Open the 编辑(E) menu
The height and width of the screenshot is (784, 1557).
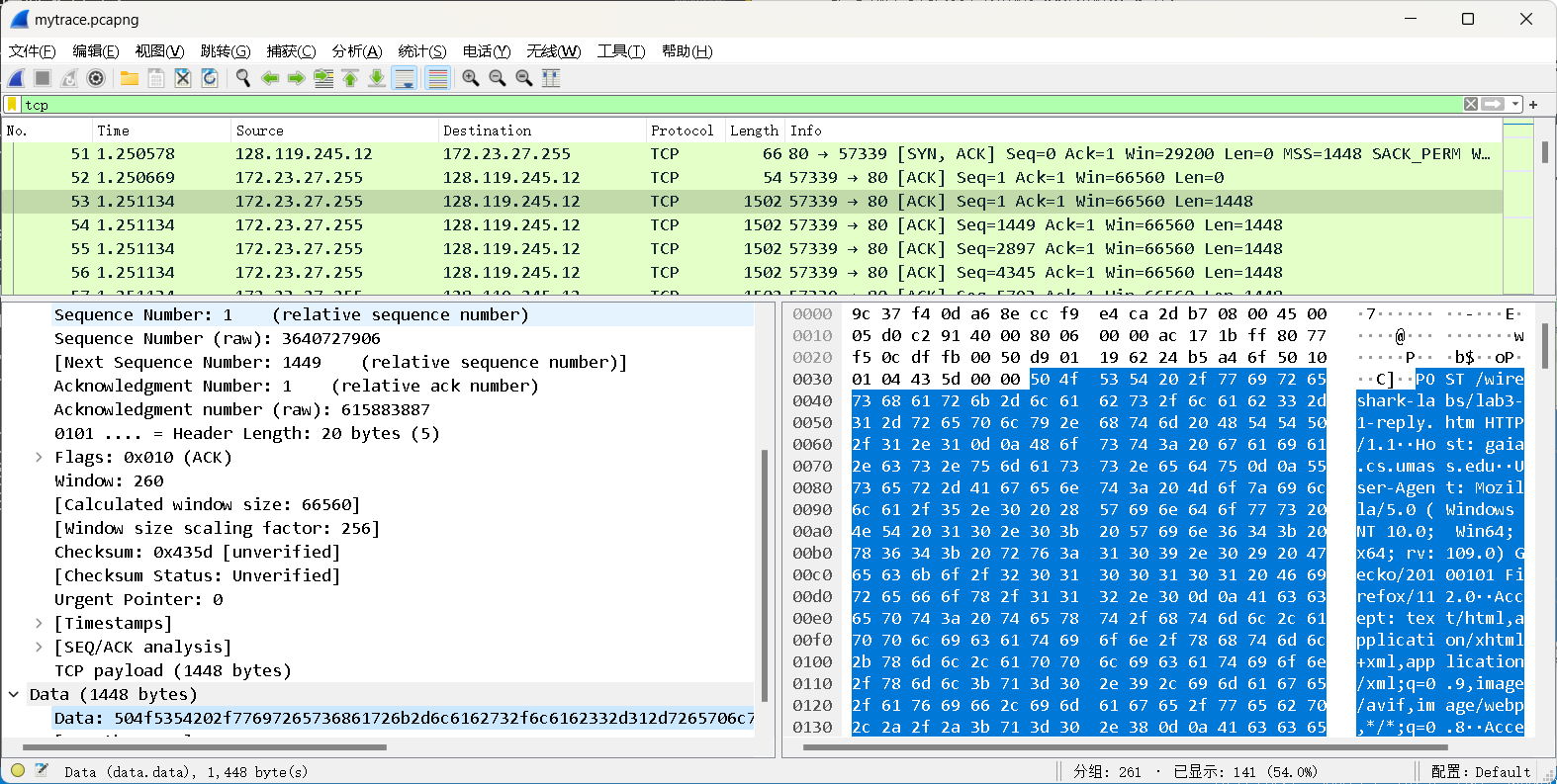coord(95,50)
